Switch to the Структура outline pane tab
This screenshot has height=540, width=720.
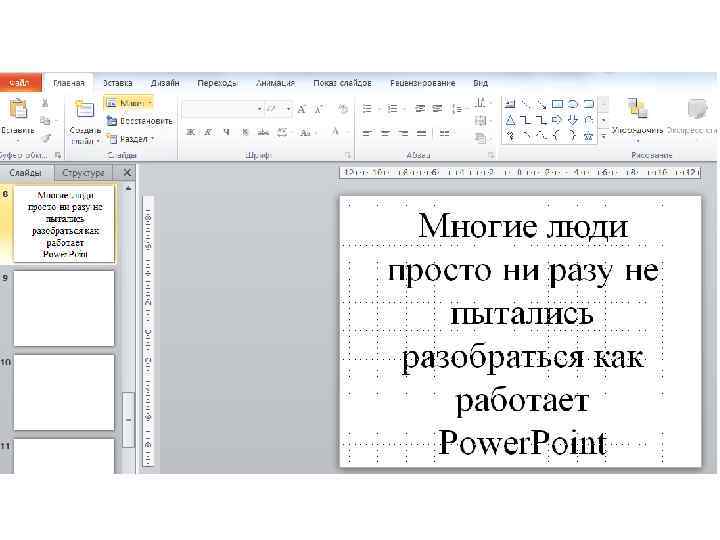[83, 173]
